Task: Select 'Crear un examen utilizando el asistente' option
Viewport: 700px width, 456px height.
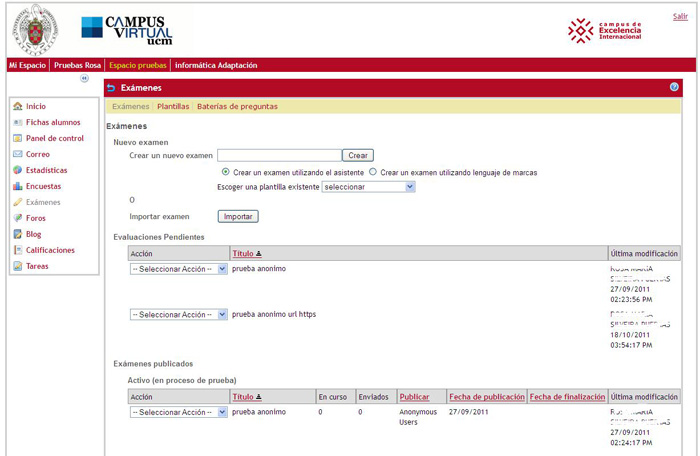Action: (x=225, y=172)
